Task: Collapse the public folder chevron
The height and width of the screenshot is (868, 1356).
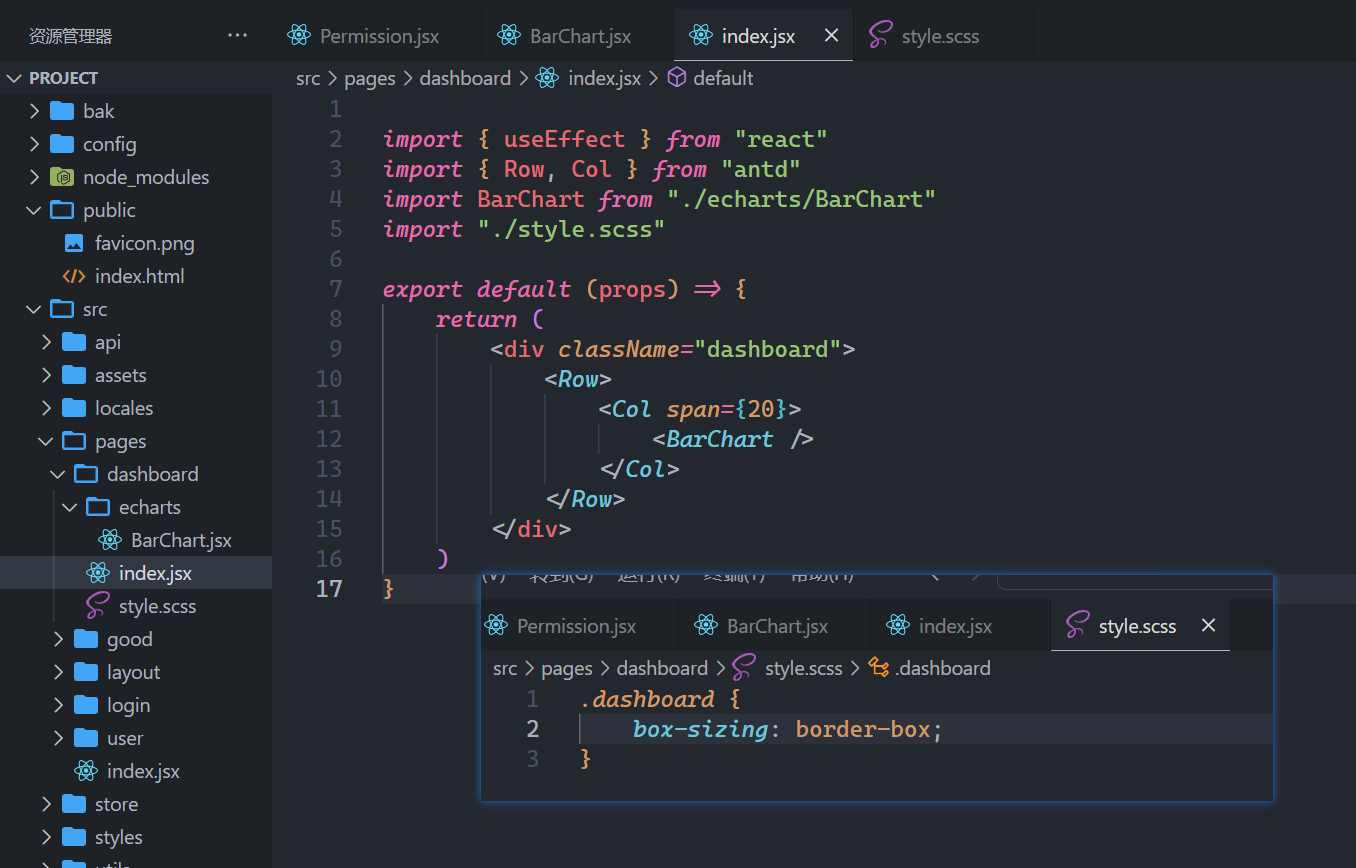Action: pyautogui.click(x=34, y=210)
